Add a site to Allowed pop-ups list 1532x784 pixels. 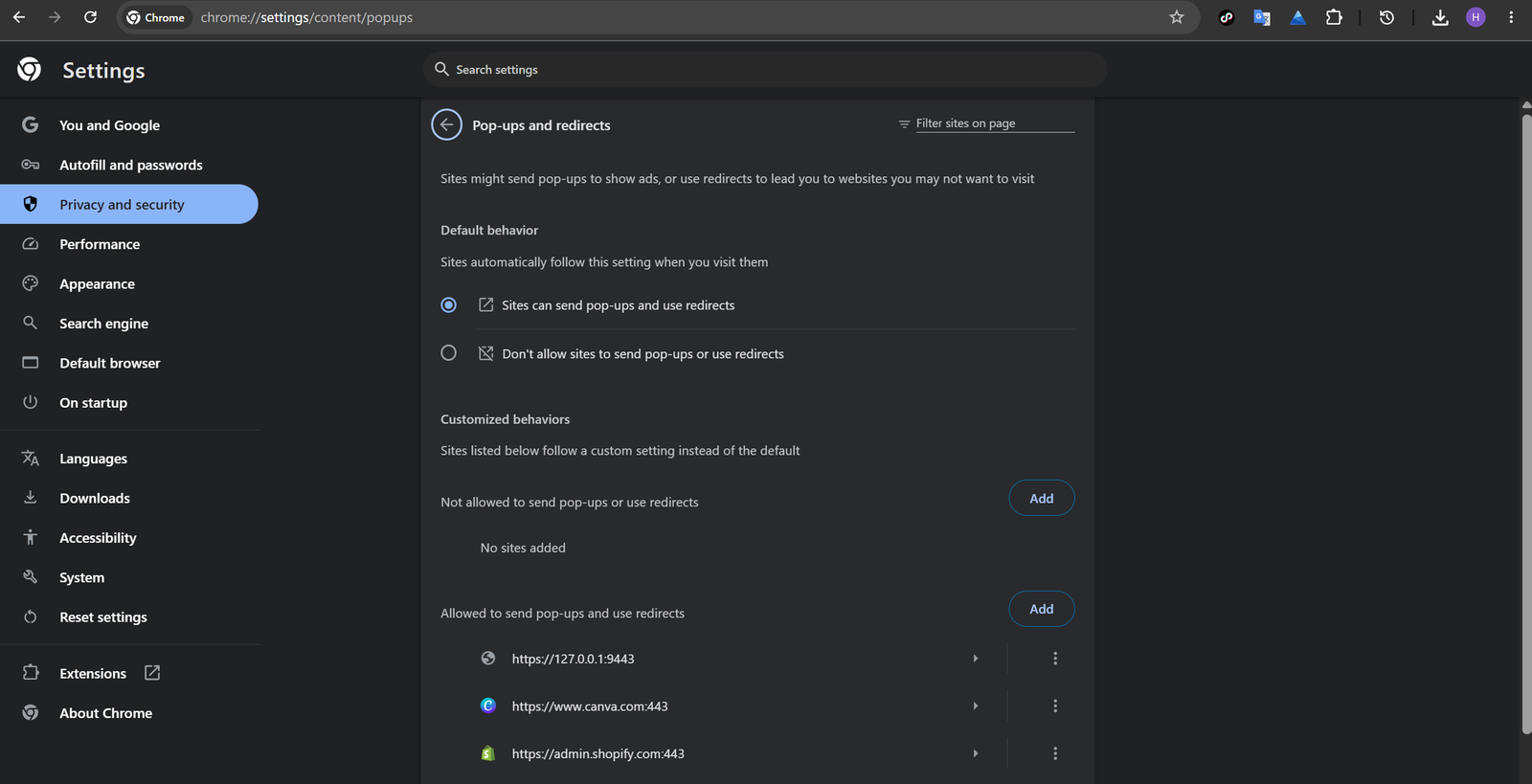[x=1042, y=609]
